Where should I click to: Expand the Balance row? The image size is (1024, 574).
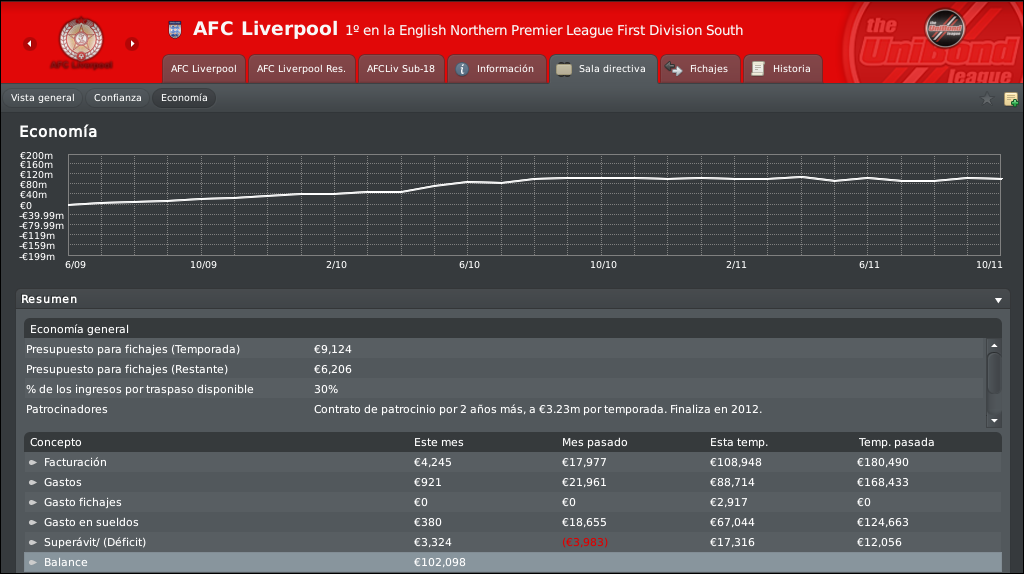pyautogui.click(x=33, y=562)
